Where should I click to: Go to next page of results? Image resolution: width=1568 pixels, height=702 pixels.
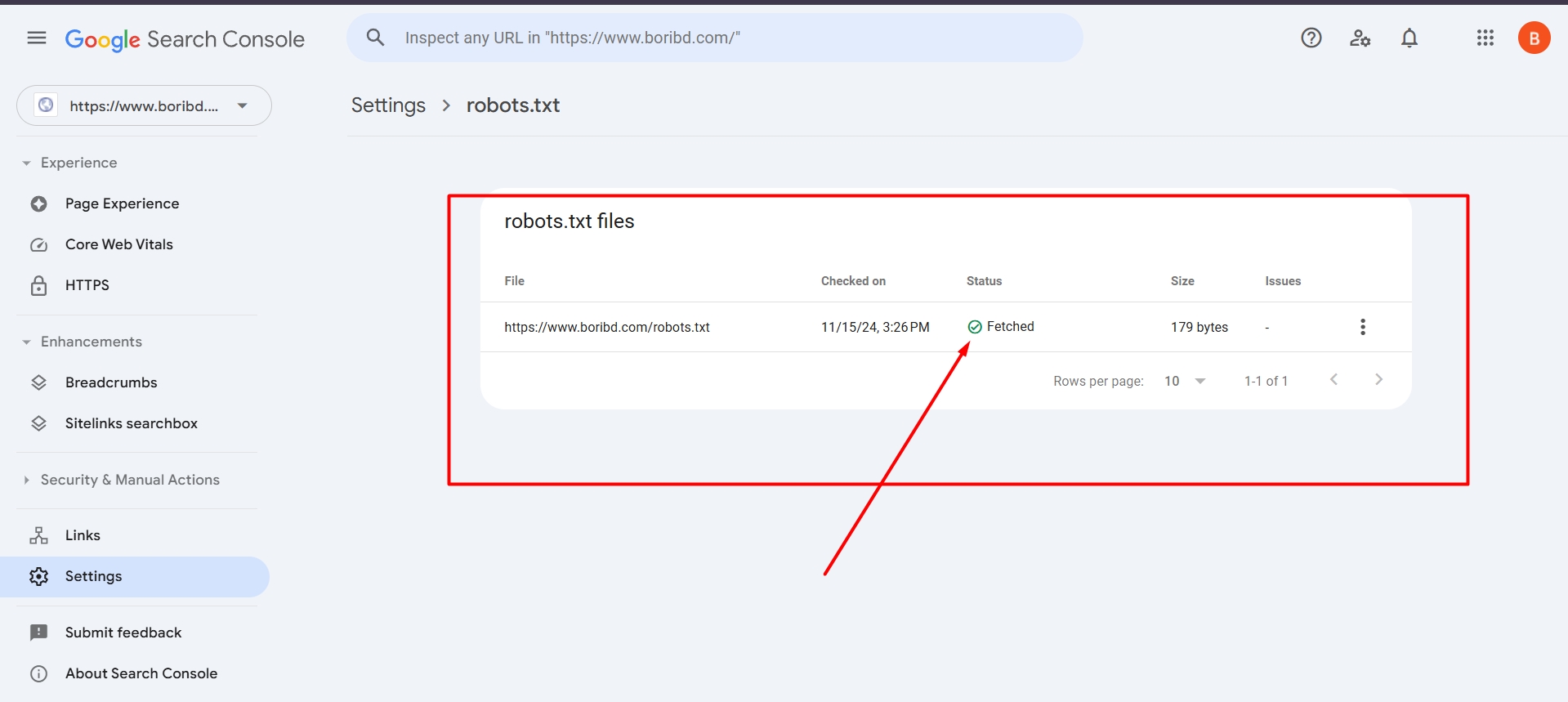pyautogui.click(x=1378, y=380)
